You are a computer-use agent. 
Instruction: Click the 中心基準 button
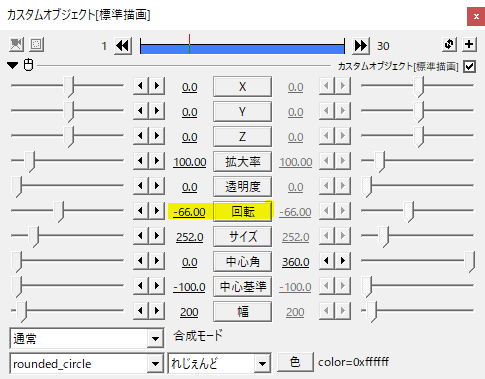tap(242, 287)
